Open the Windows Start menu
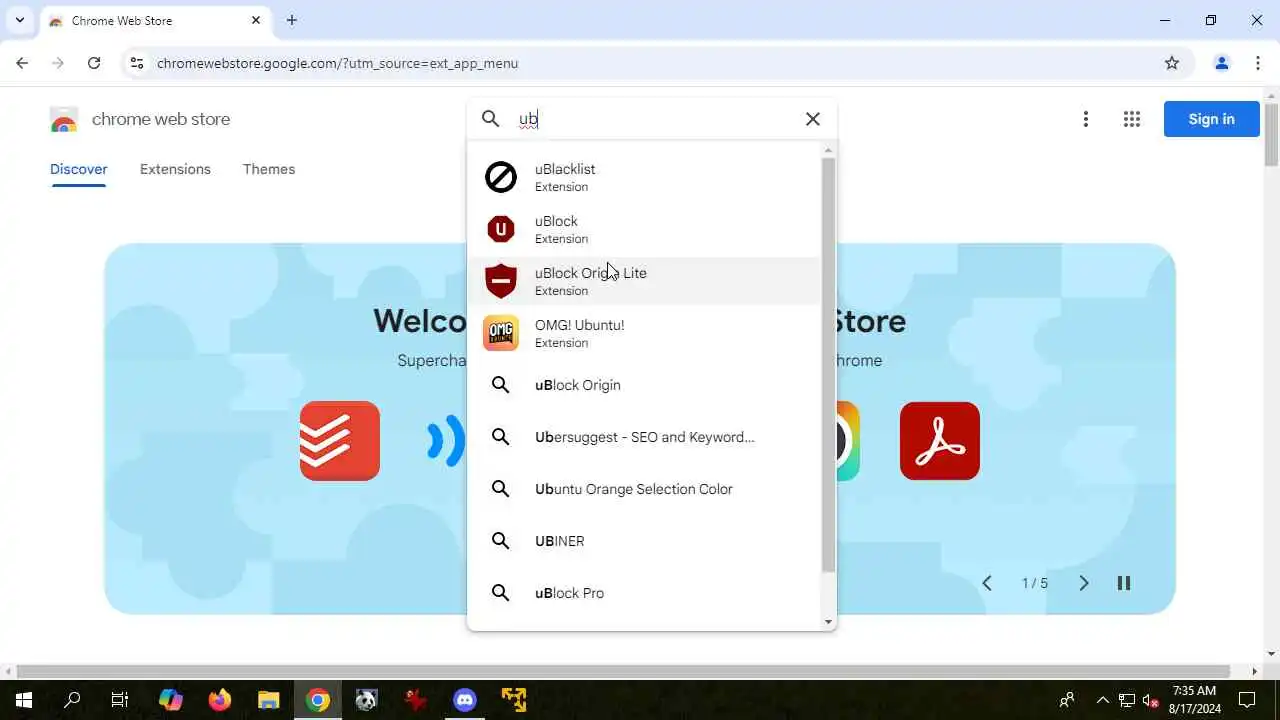The image size is (1280, 720). coord(23,700)
